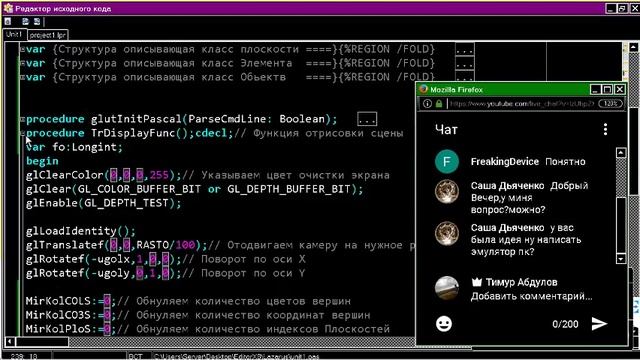This screenshot has height=360, width=640.
Task: Click the leftmost icon in the editor toolbar
Action: pyautogui.click(x=8, y=22)
